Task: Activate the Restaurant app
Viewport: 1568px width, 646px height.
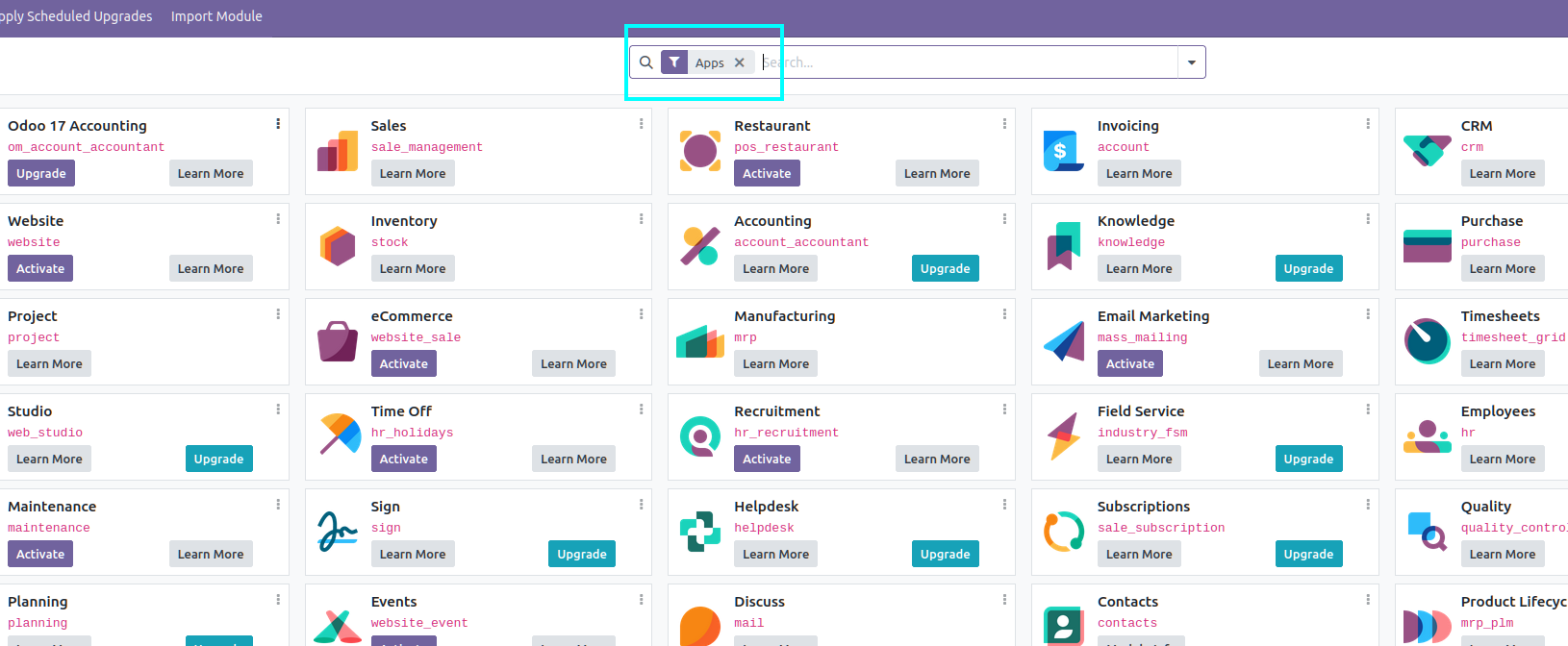Action: tap(767, 174)
